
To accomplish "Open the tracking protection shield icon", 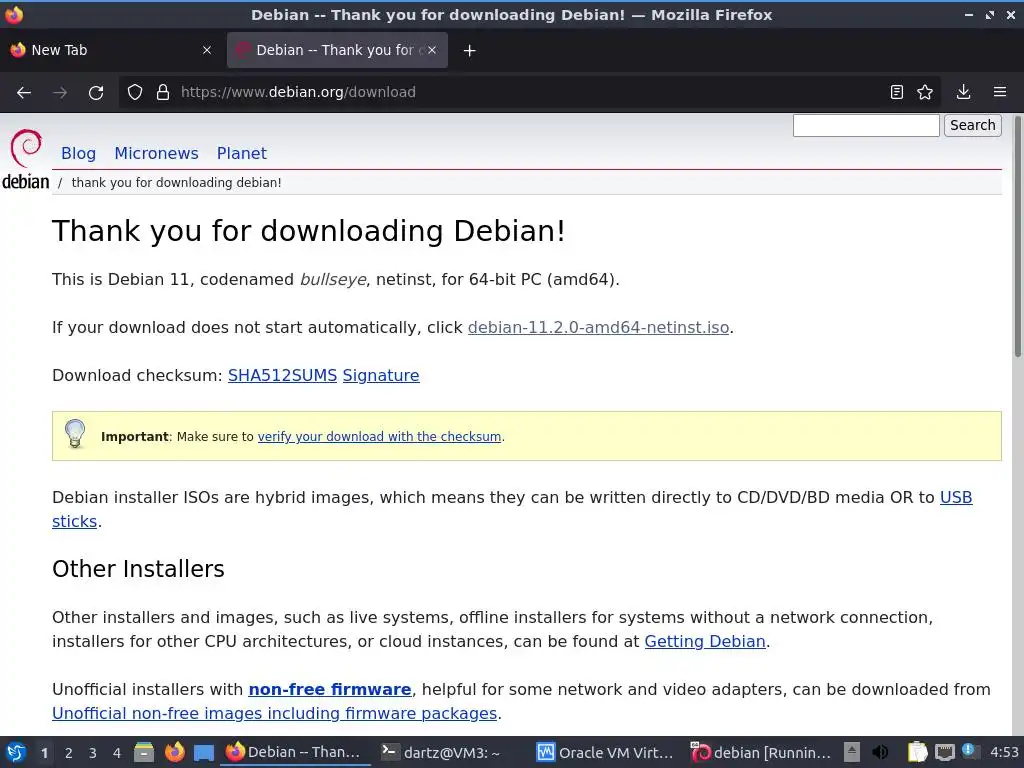I will (x=135, y=92).
